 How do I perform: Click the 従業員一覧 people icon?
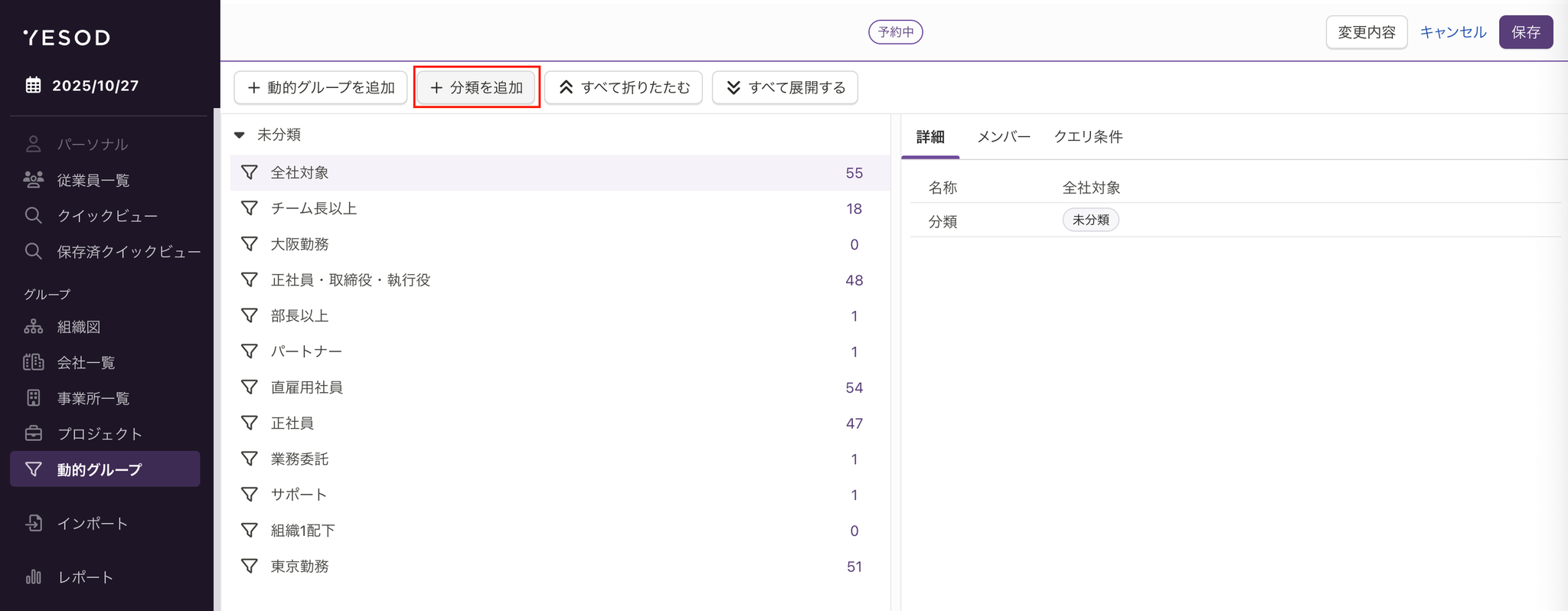(33, 180)
